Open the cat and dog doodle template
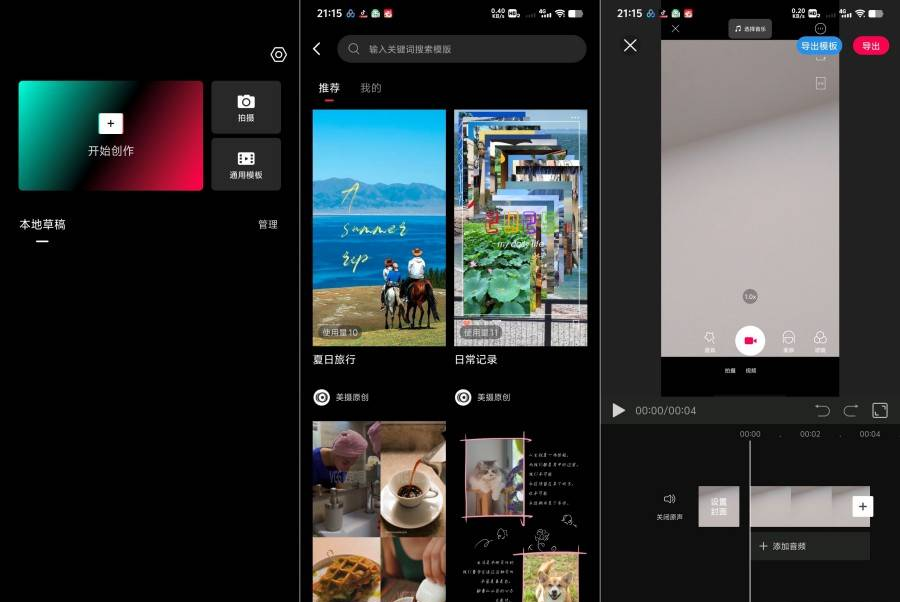This screenshot has height=602, width=900. (x=521, y=511)
